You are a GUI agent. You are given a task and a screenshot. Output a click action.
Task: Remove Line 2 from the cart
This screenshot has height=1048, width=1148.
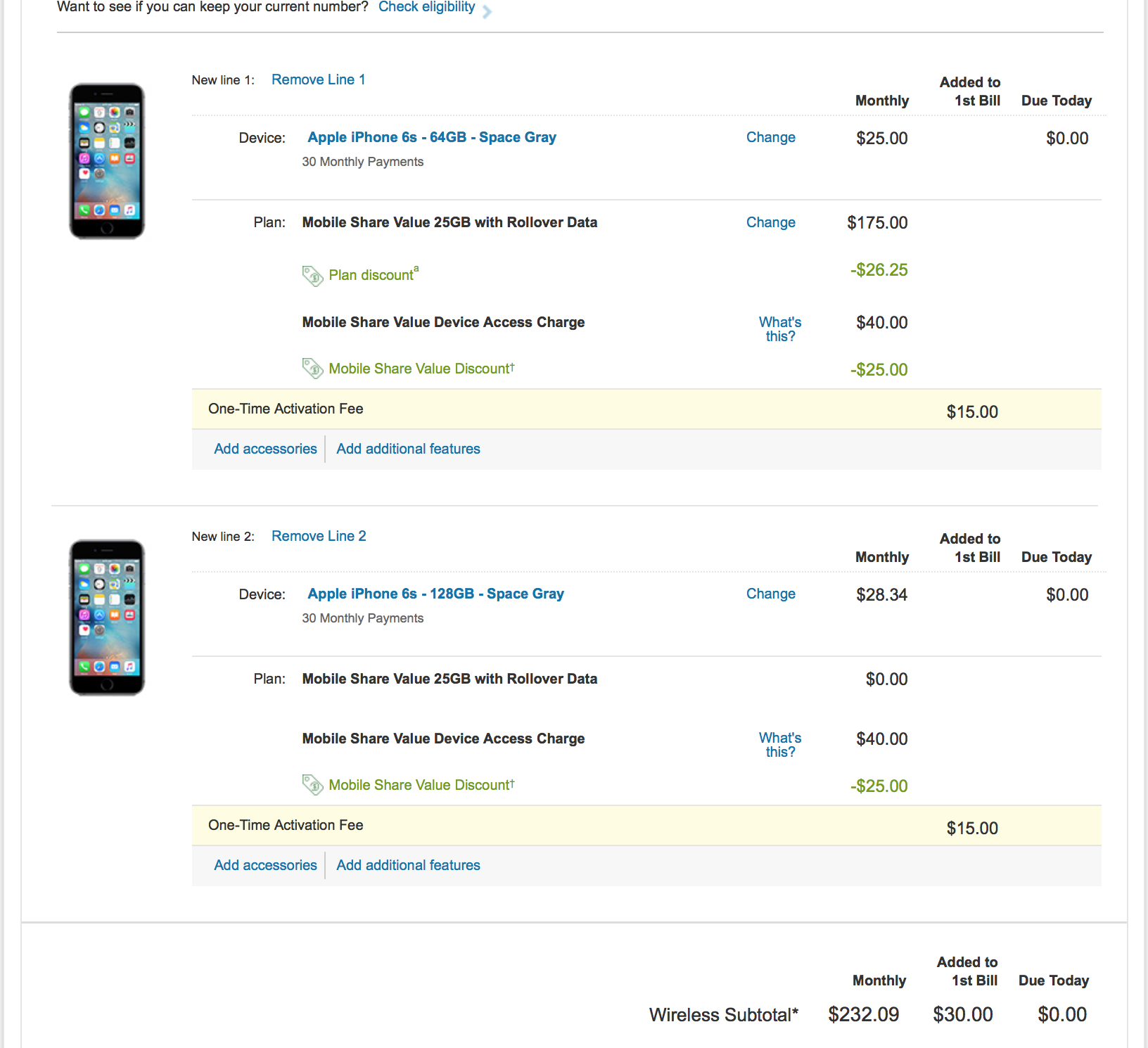(319, 537)
